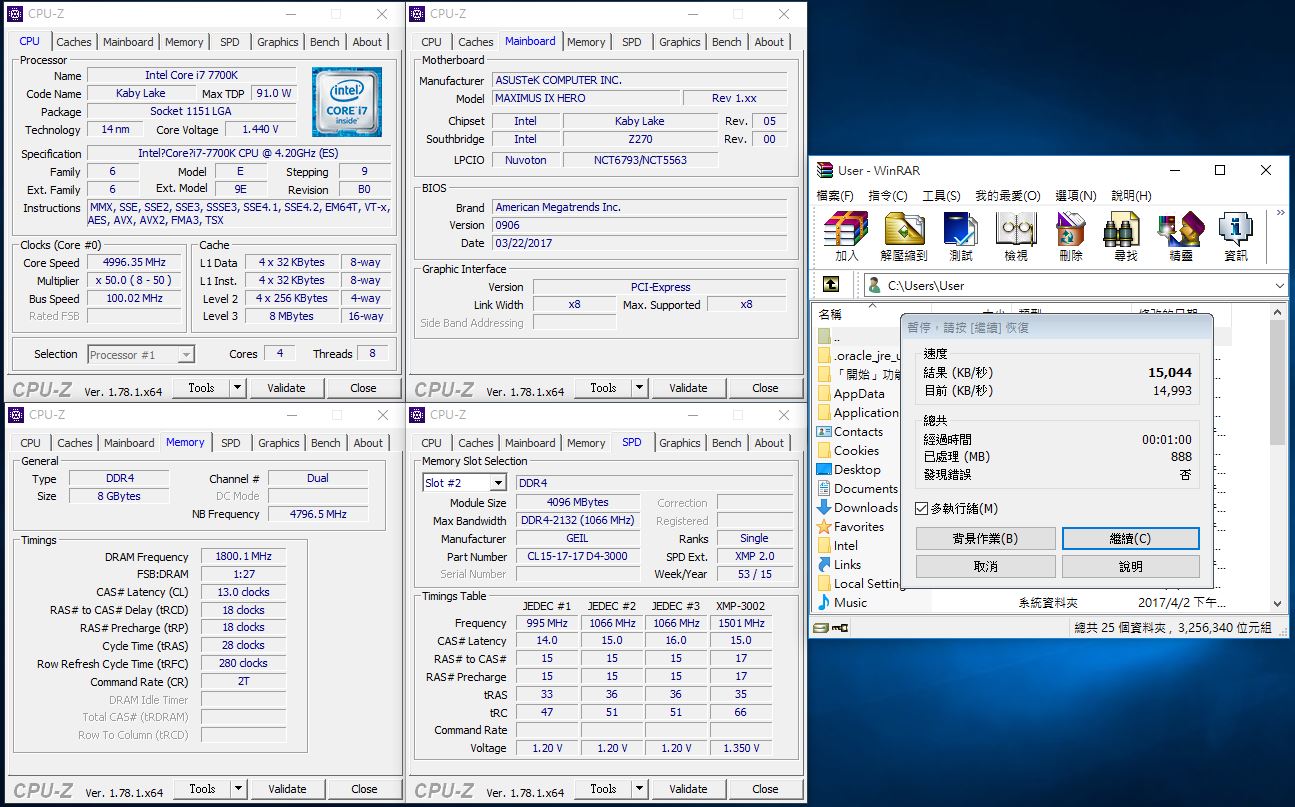Open the Slot #2 memory slot dropdown
Screen dimensions: 1295x807
point(498,483)
